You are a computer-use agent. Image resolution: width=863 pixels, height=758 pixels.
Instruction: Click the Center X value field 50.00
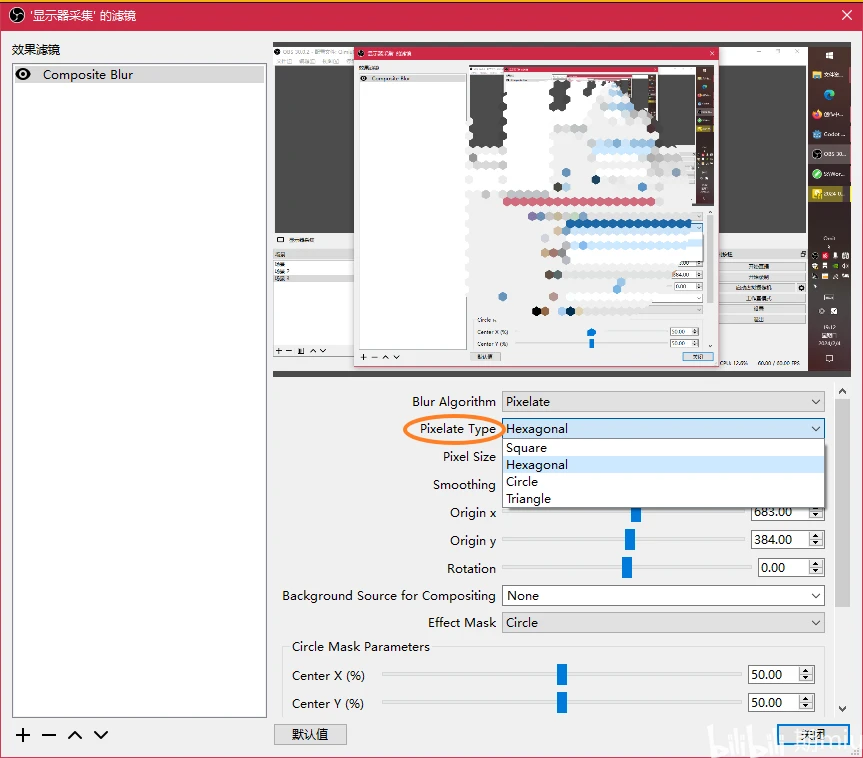[x=773, y=674]
